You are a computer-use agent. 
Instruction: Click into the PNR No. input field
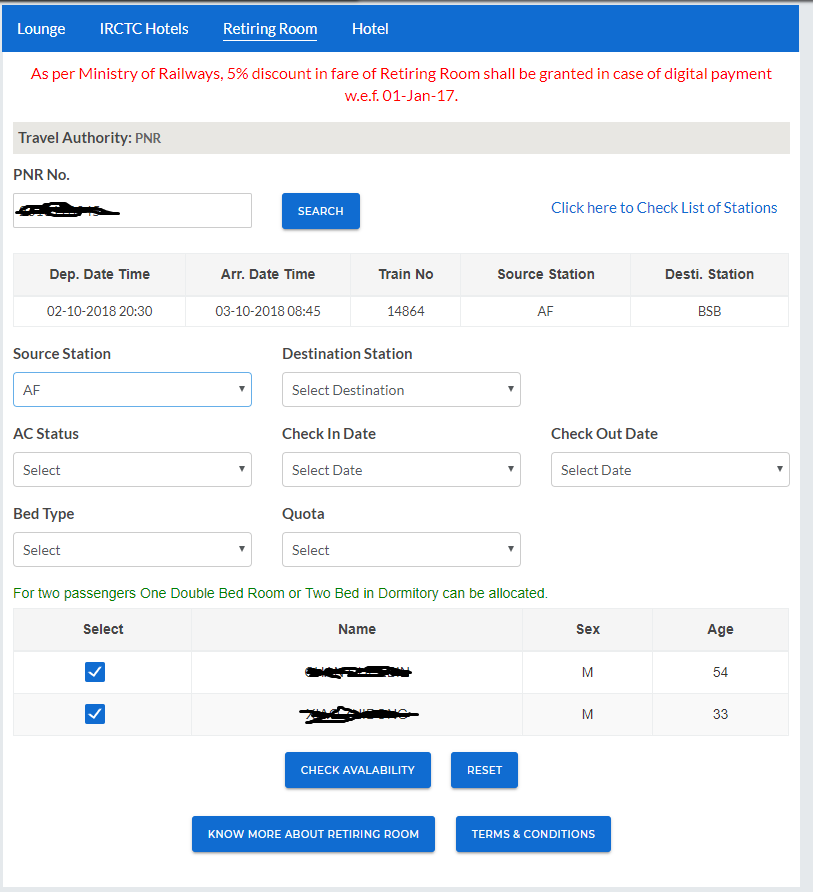[x=132, y=211]
